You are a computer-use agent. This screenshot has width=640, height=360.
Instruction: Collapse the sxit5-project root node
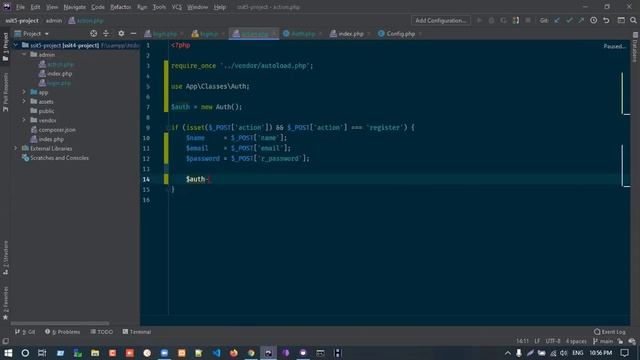[16, 45]
